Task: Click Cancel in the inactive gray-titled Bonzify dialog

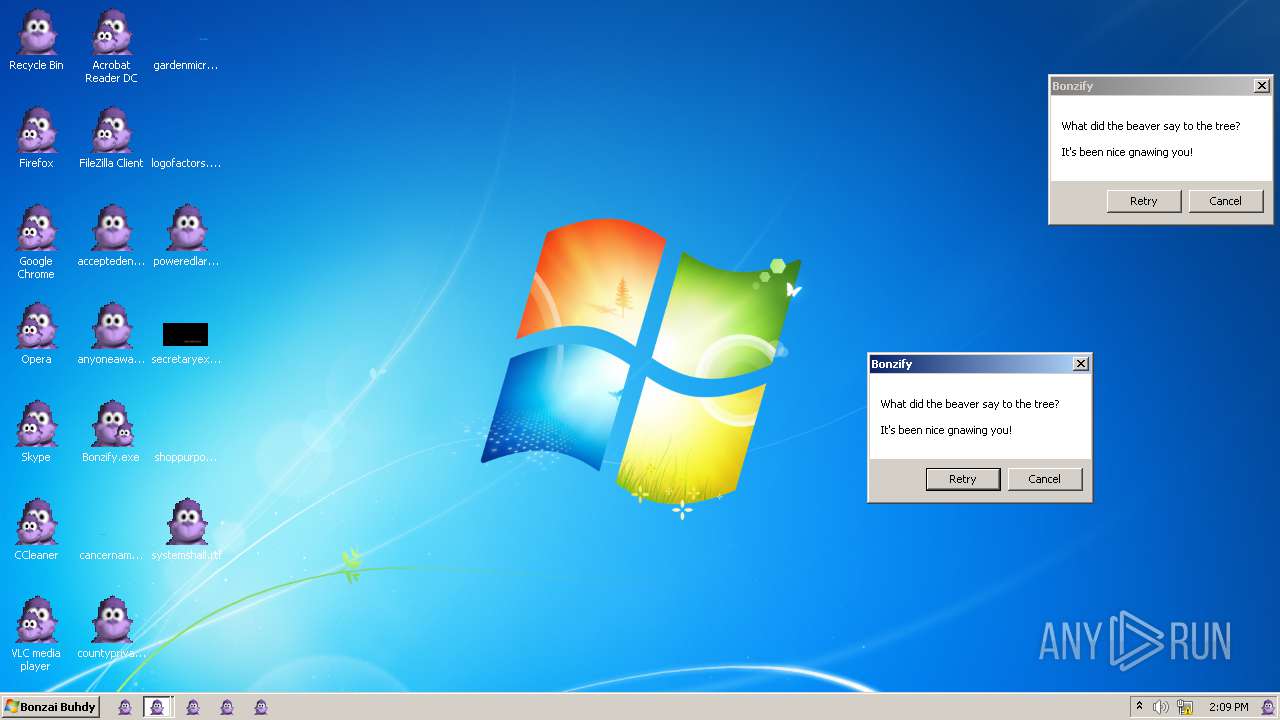Action: [1225, 201]
